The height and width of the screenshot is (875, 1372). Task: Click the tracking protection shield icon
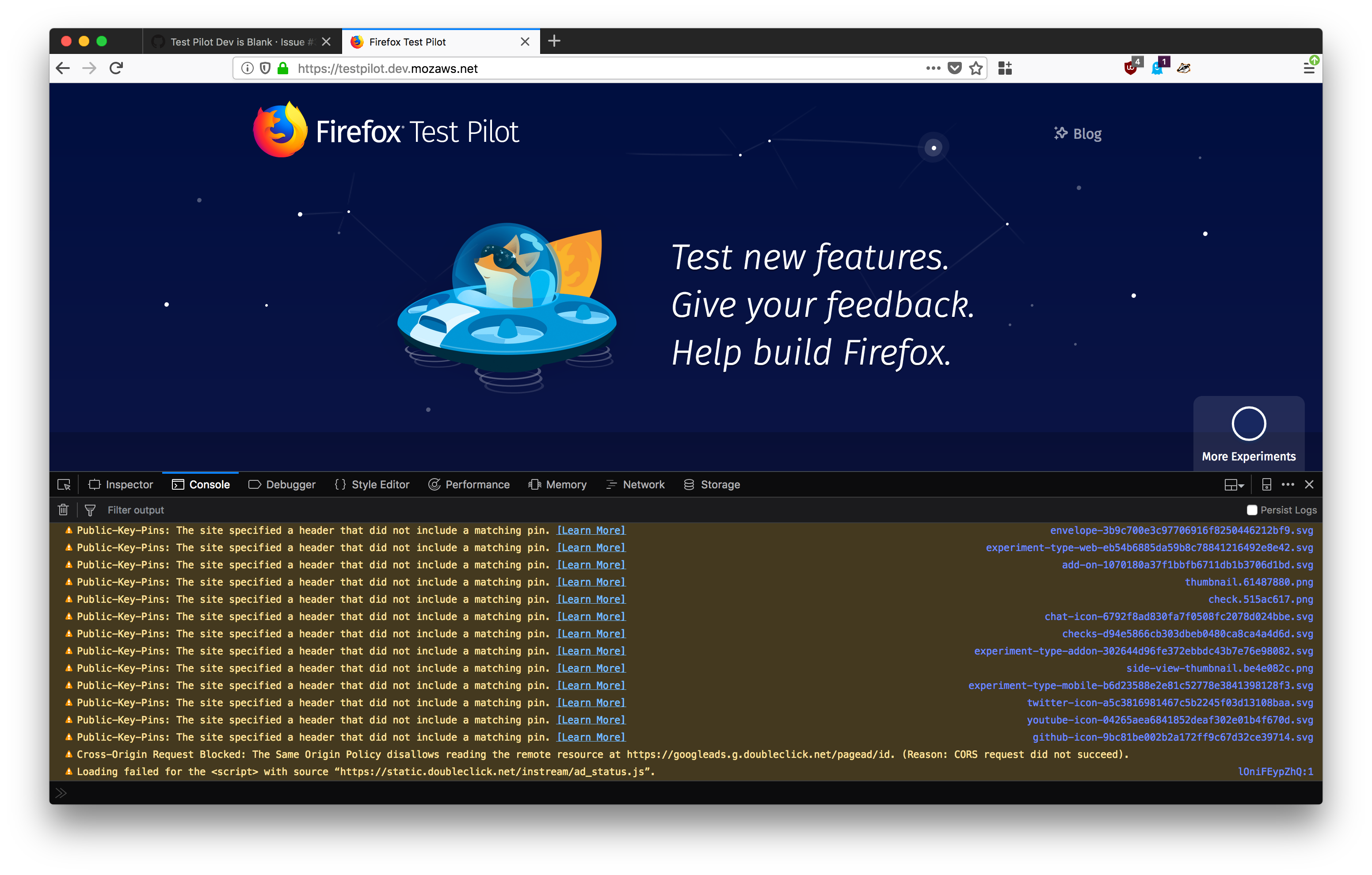coord(265,68)
